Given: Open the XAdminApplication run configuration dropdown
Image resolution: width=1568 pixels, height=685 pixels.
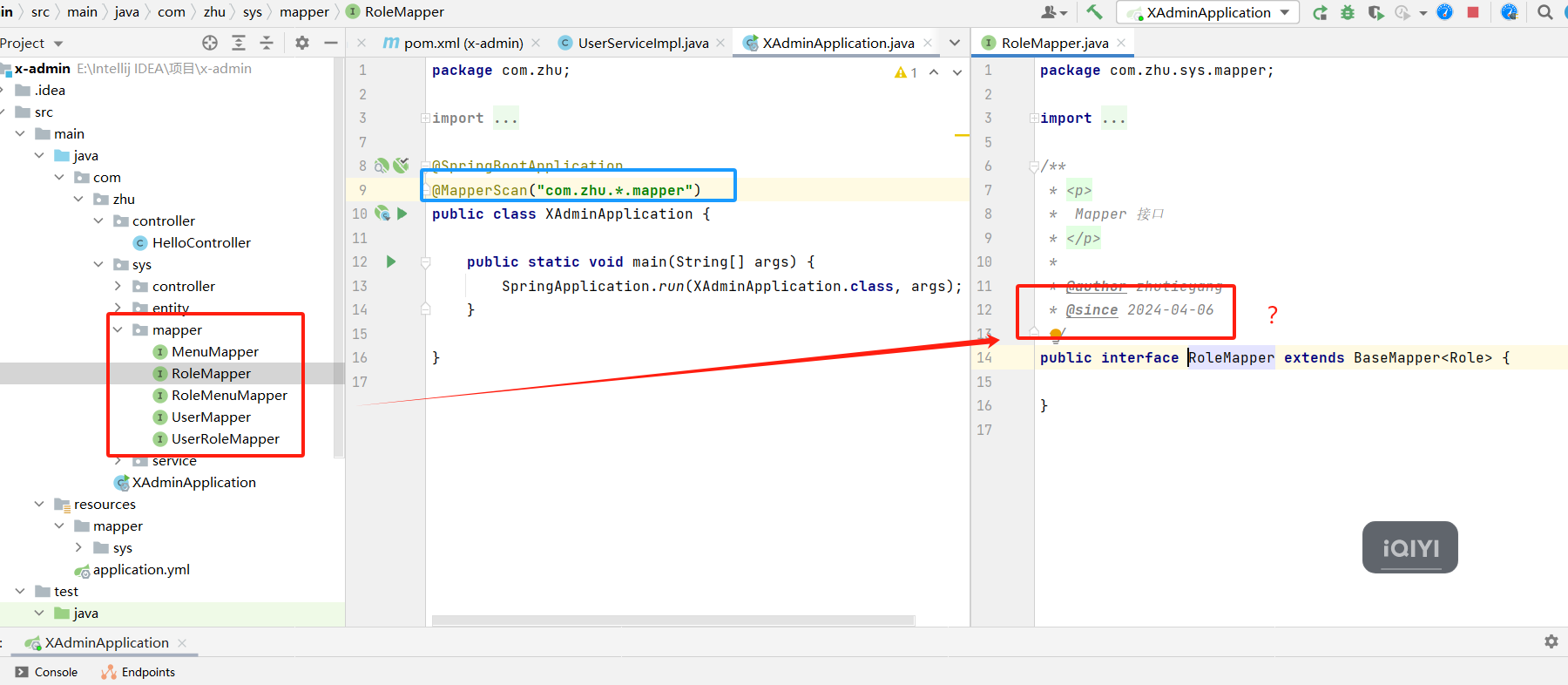Looking at the screenshot, I should [x=1207, y=12].
